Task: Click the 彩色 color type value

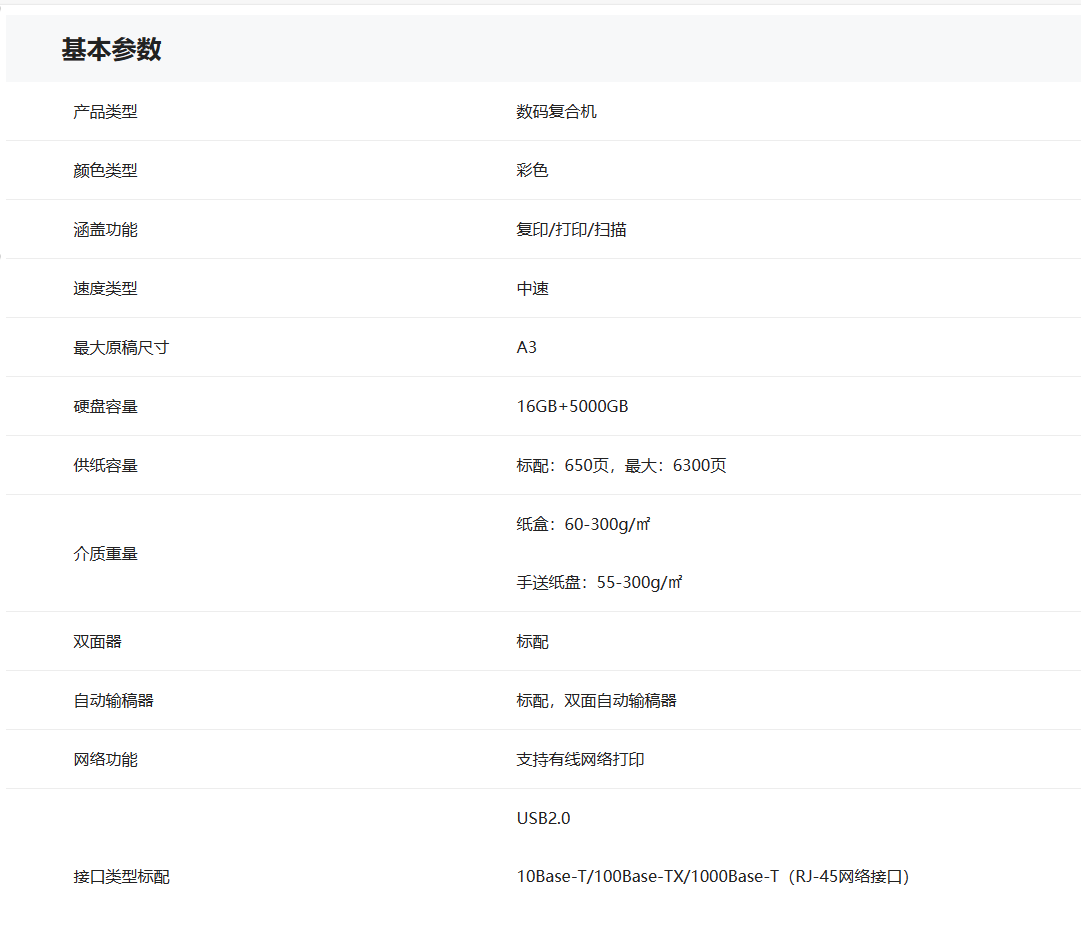Action: click(x=532, y=171)
